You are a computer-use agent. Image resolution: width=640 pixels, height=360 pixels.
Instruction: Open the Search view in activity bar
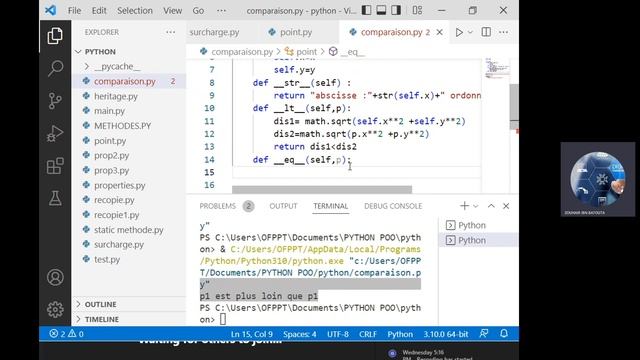55,68
